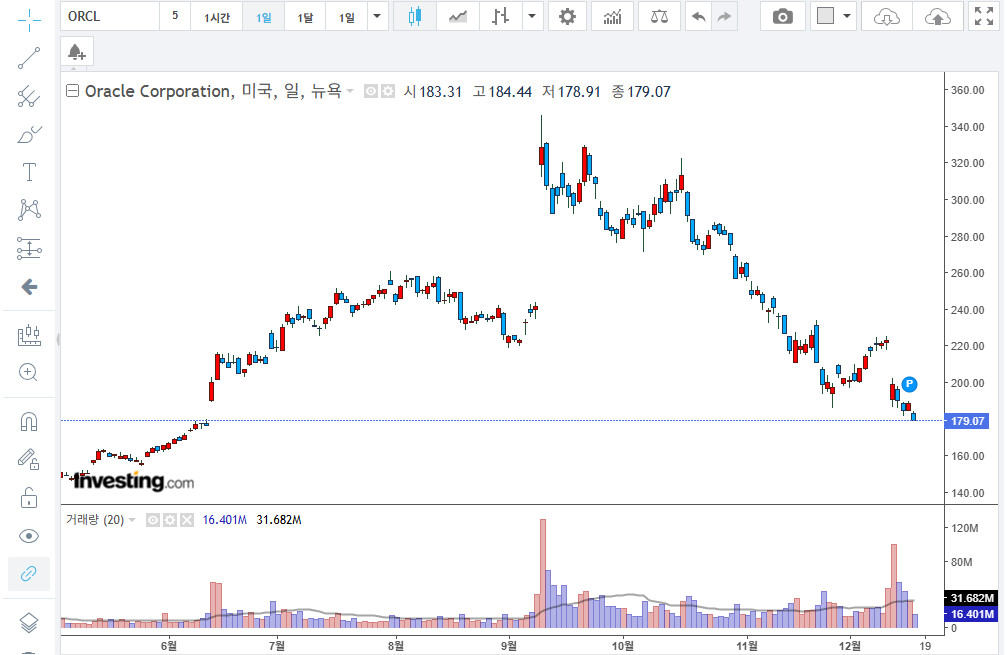The width and height of the screenshot is (1007, 655).
Task: Toggle hide all drawings eye icon
Action: pyautogui.click(x=29, y=536)
